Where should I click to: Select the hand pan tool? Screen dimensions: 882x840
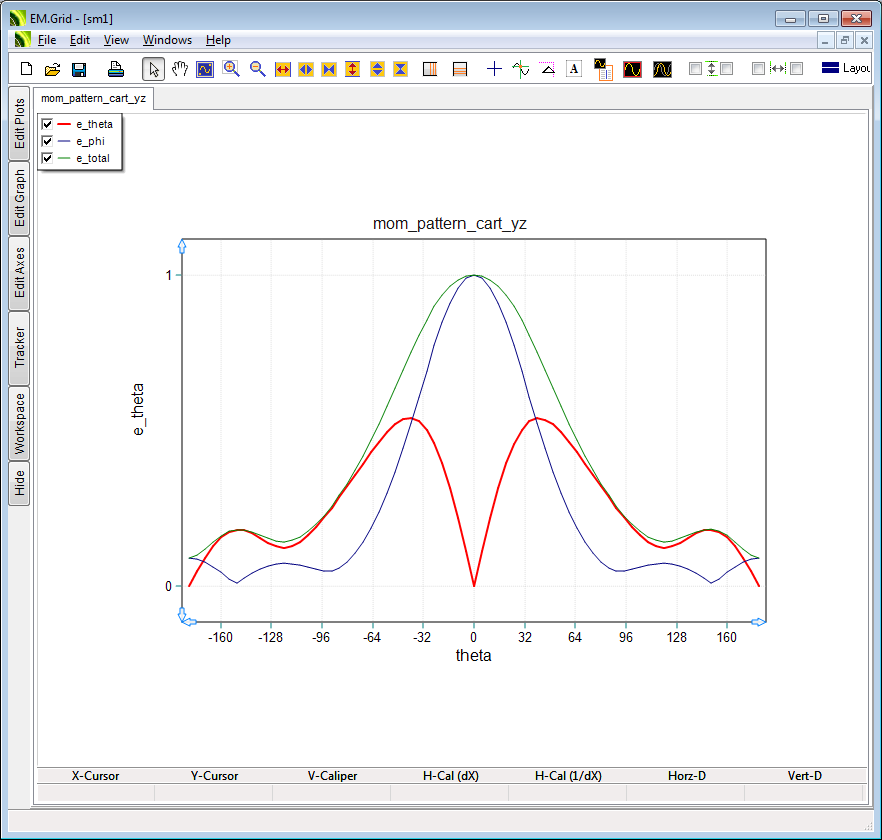(x=180, y=69)
